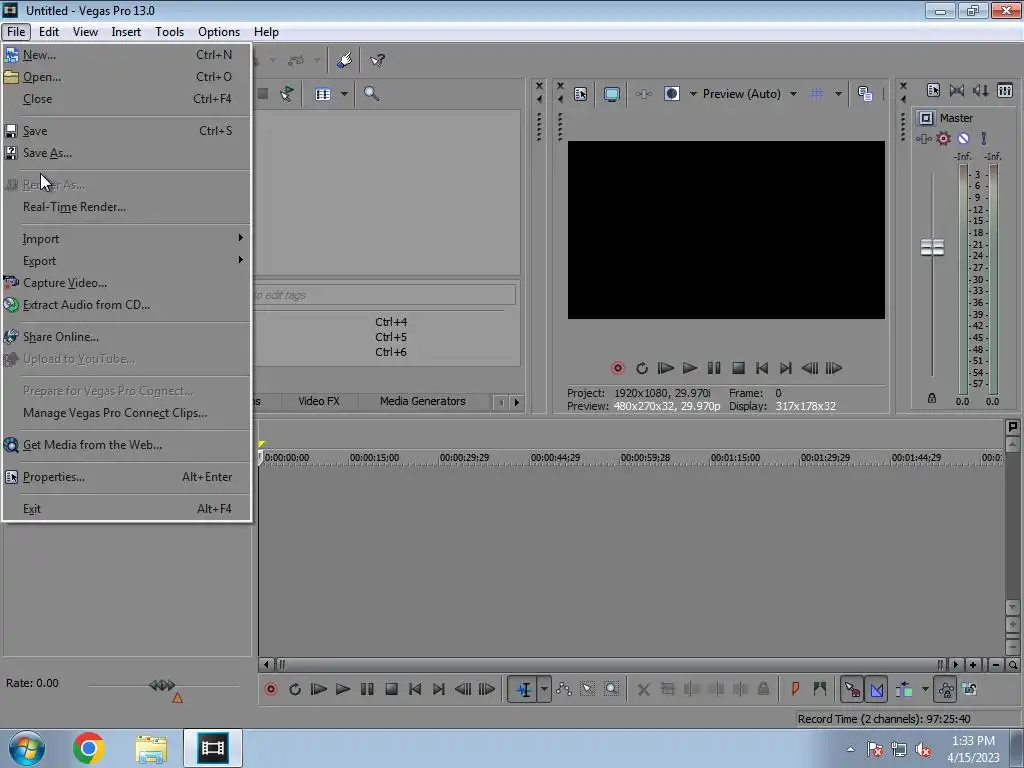1024x768 pixels.
Task: Choose New... from the File menu
Action: pyautogui.click(x=127, y=55)
